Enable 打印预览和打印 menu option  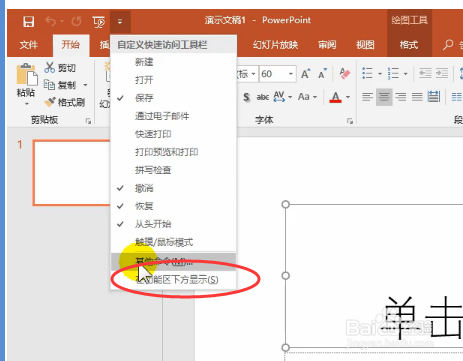(x=173, y=152)
